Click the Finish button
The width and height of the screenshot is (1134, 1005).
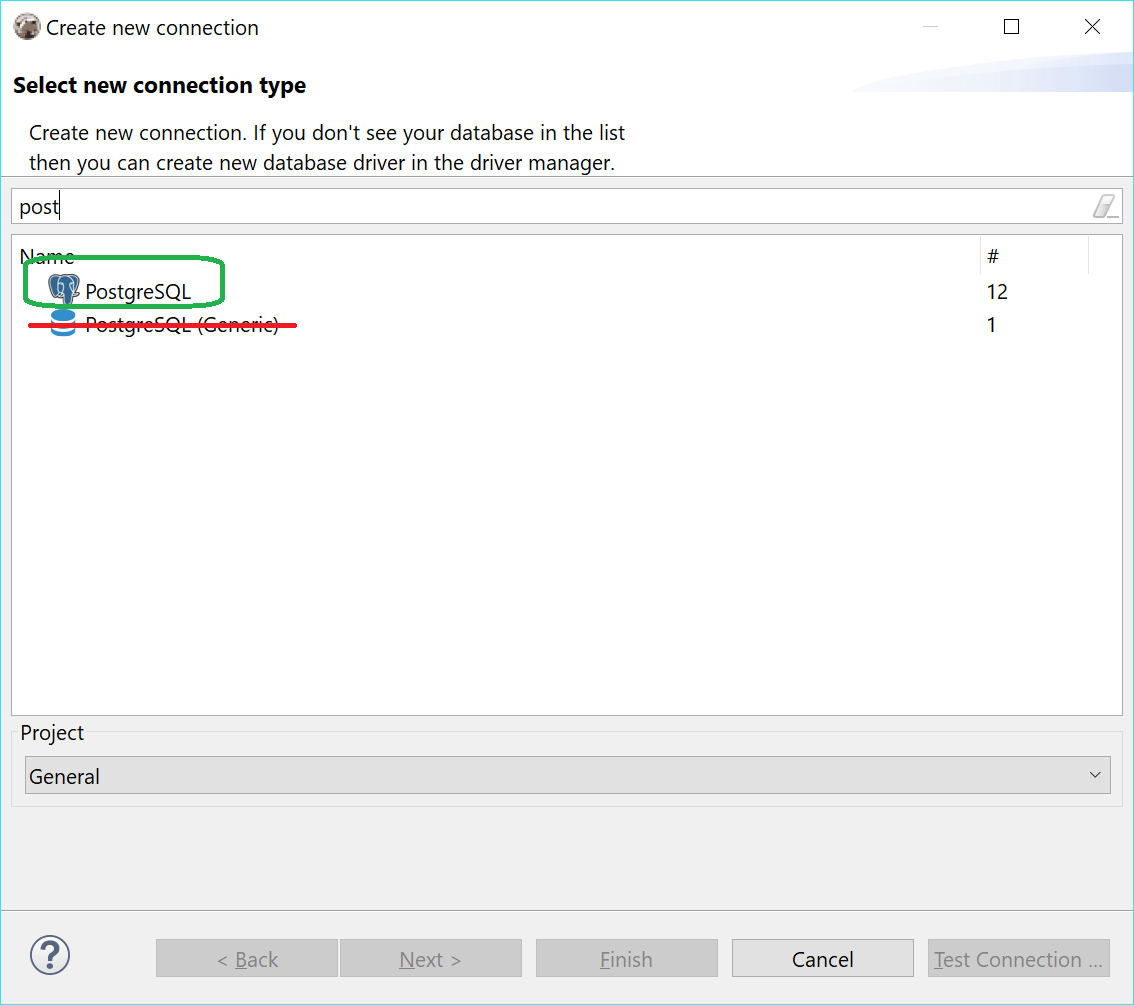pos(626,958)
